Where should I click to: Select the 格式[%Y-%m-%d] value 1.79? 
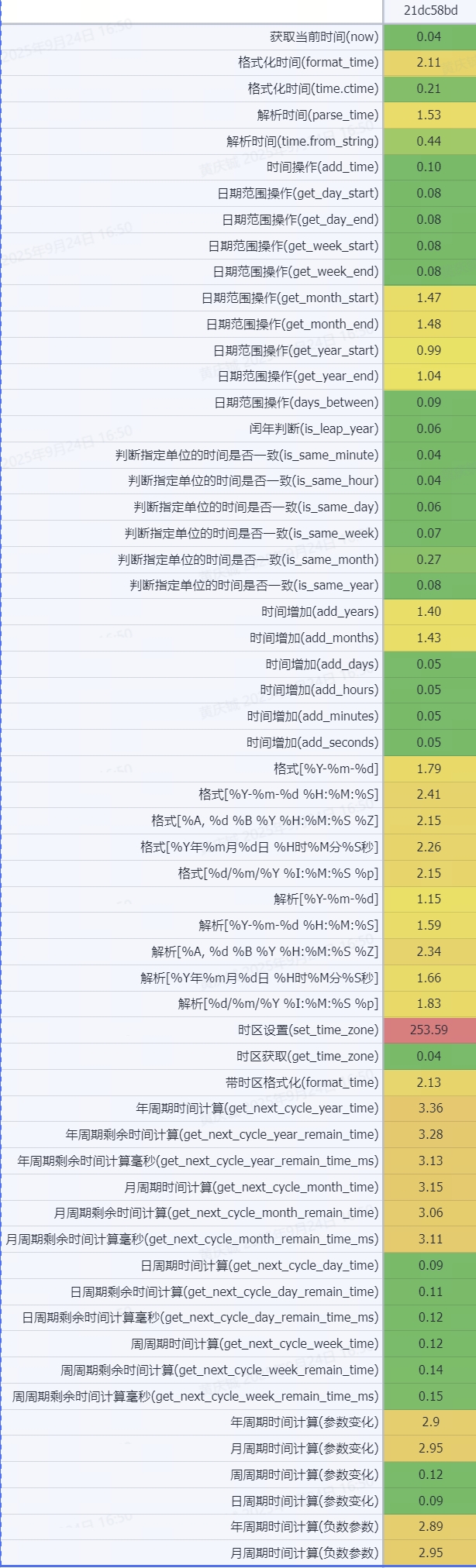coord(429,769)
